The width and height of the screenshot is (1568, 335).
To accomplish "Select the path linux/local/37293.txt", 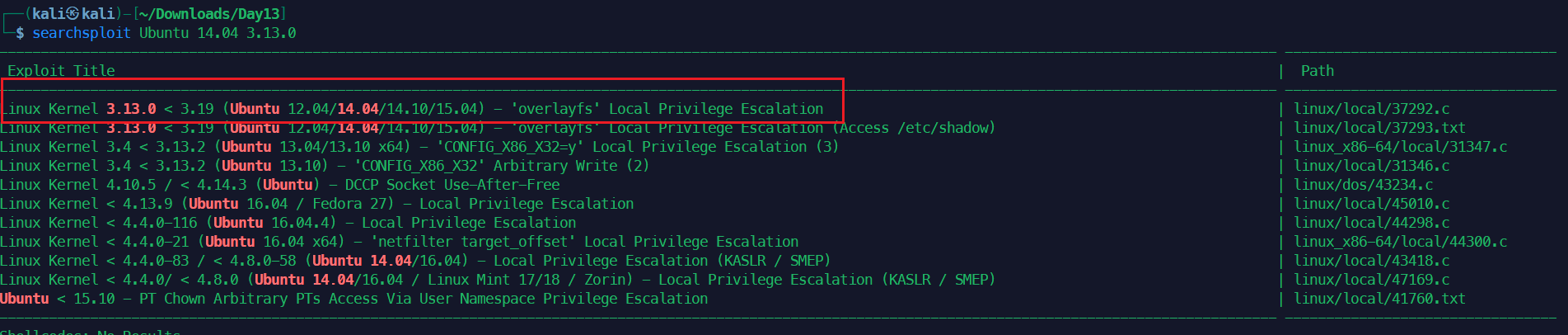I will coord(1379,128).
